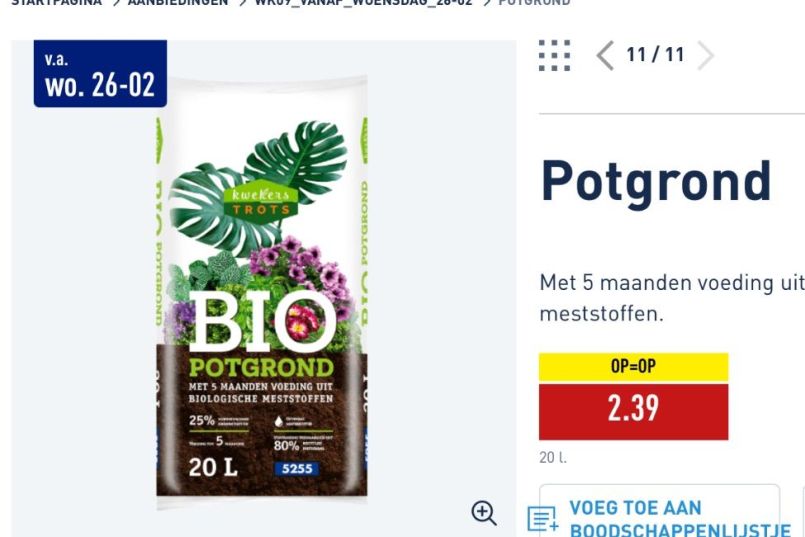Click the 20 l. volume text
This screenshot has width=805, height=537.
[x=553, y=457]
